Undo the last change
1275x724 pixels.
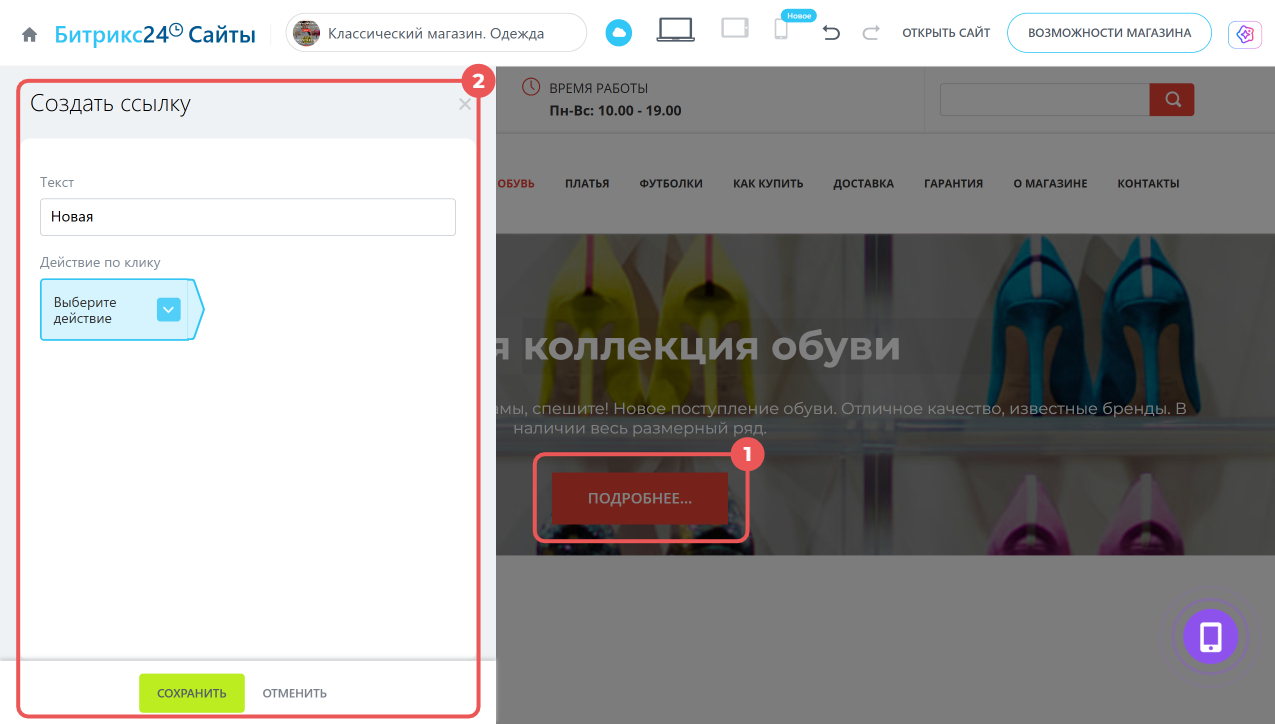[x=831, y=33]
